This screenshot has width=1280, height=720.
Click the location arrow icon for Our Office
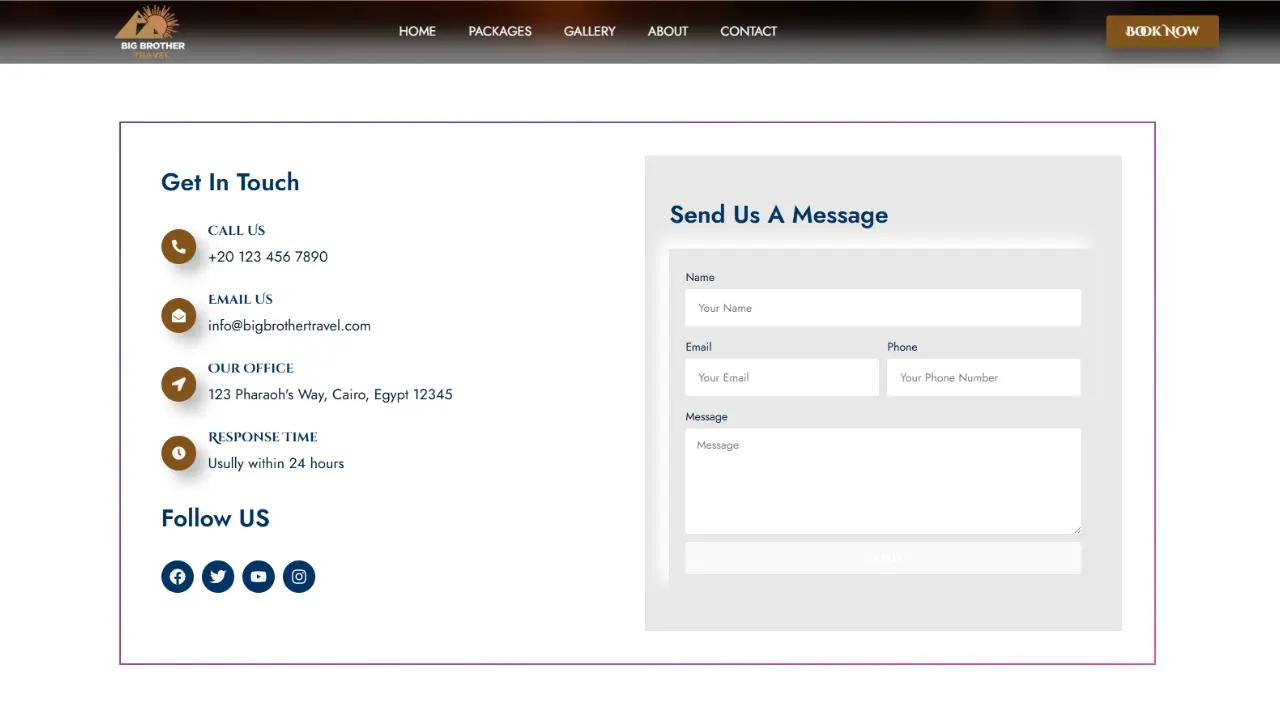(178, 384)
